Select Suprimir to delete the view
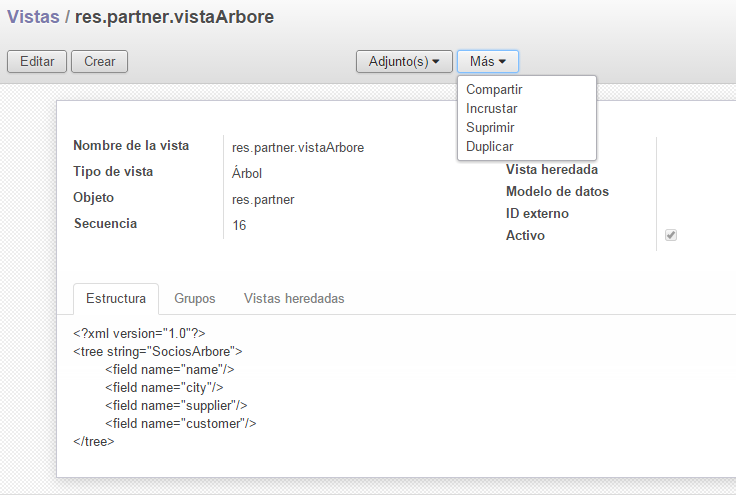This screenshot has height=504, width=736. (x=490, y=127)
